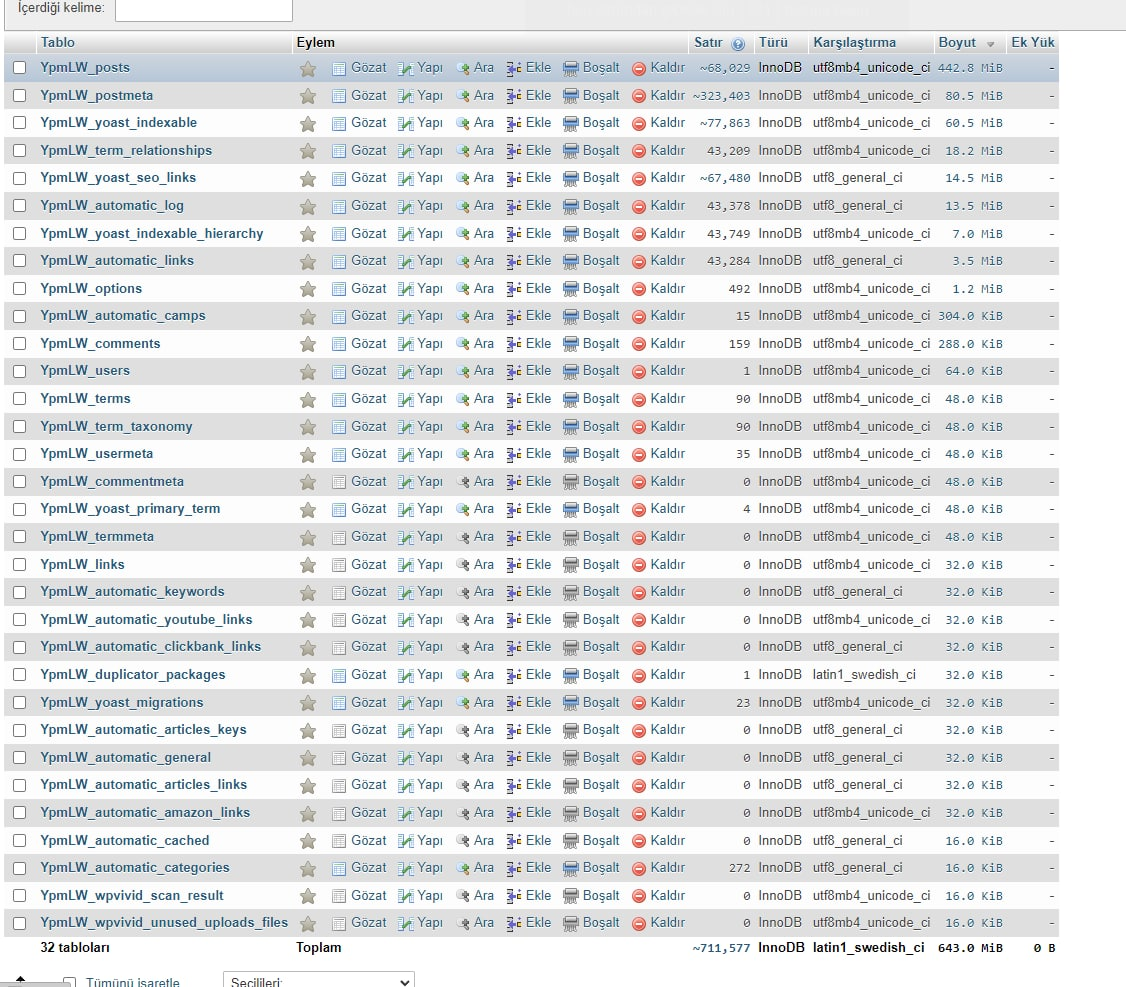Tick the Tümünü işaretle checkbox
Screen dimensions: 1126x987
(70, 982)
